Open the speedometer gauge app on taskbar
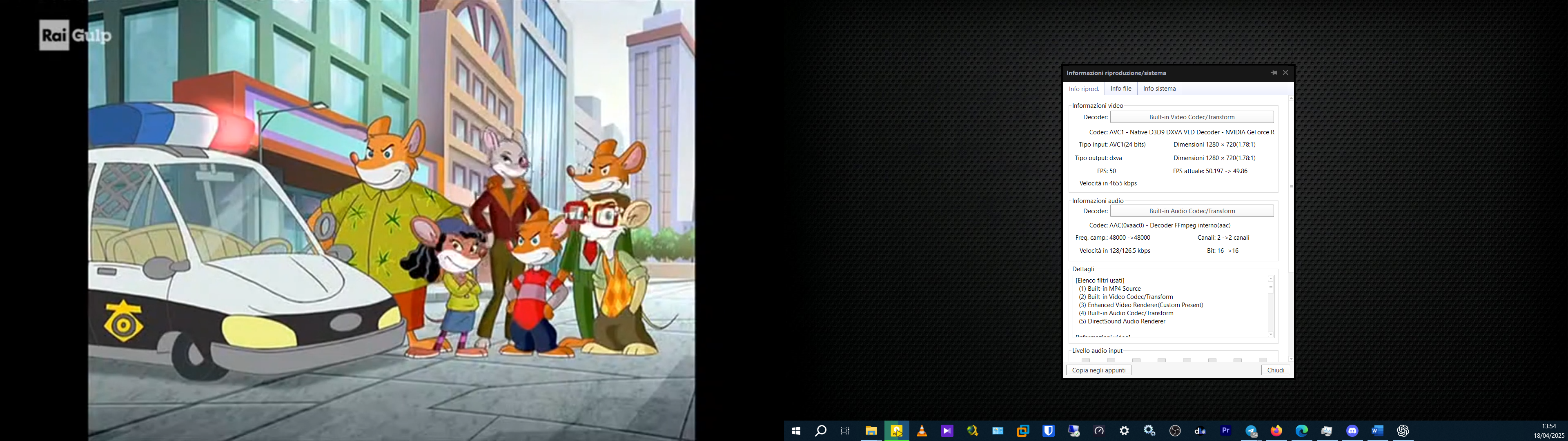 point(1099,431)
